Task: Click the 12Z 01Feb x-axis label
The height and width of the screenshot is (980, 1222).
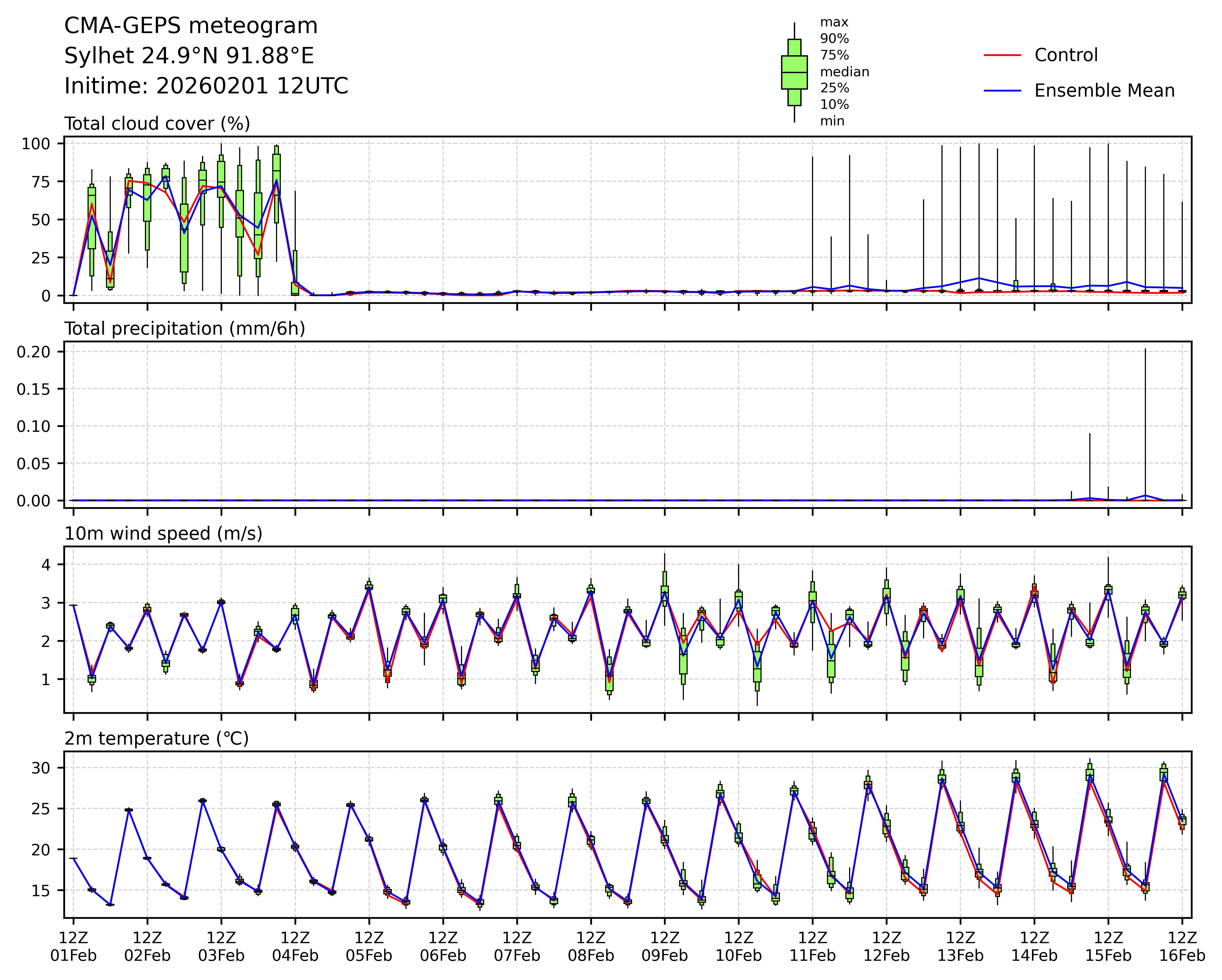Action: click(74, 946)
